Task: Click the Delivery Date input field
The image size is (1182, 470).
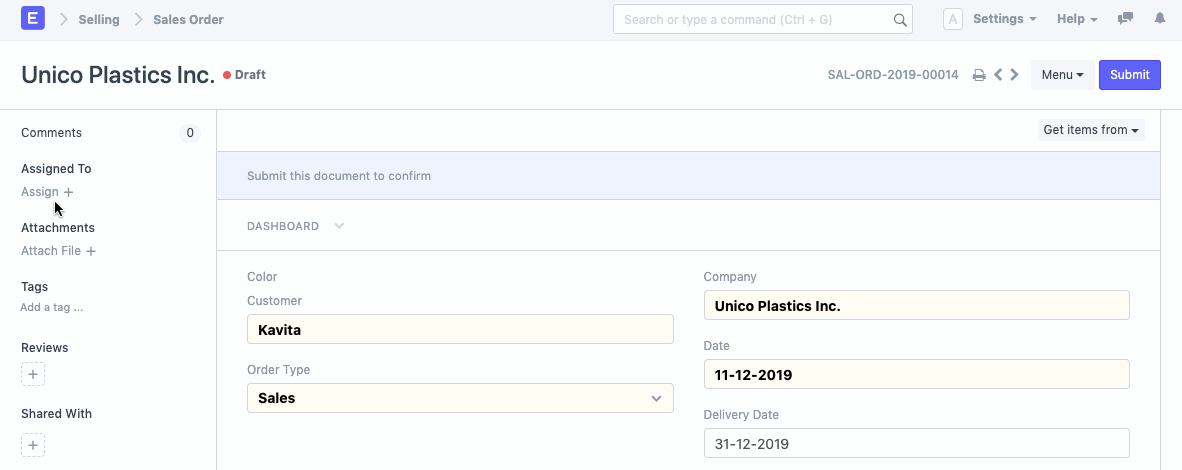Action: pyautogui.click(x=916, y=443)
